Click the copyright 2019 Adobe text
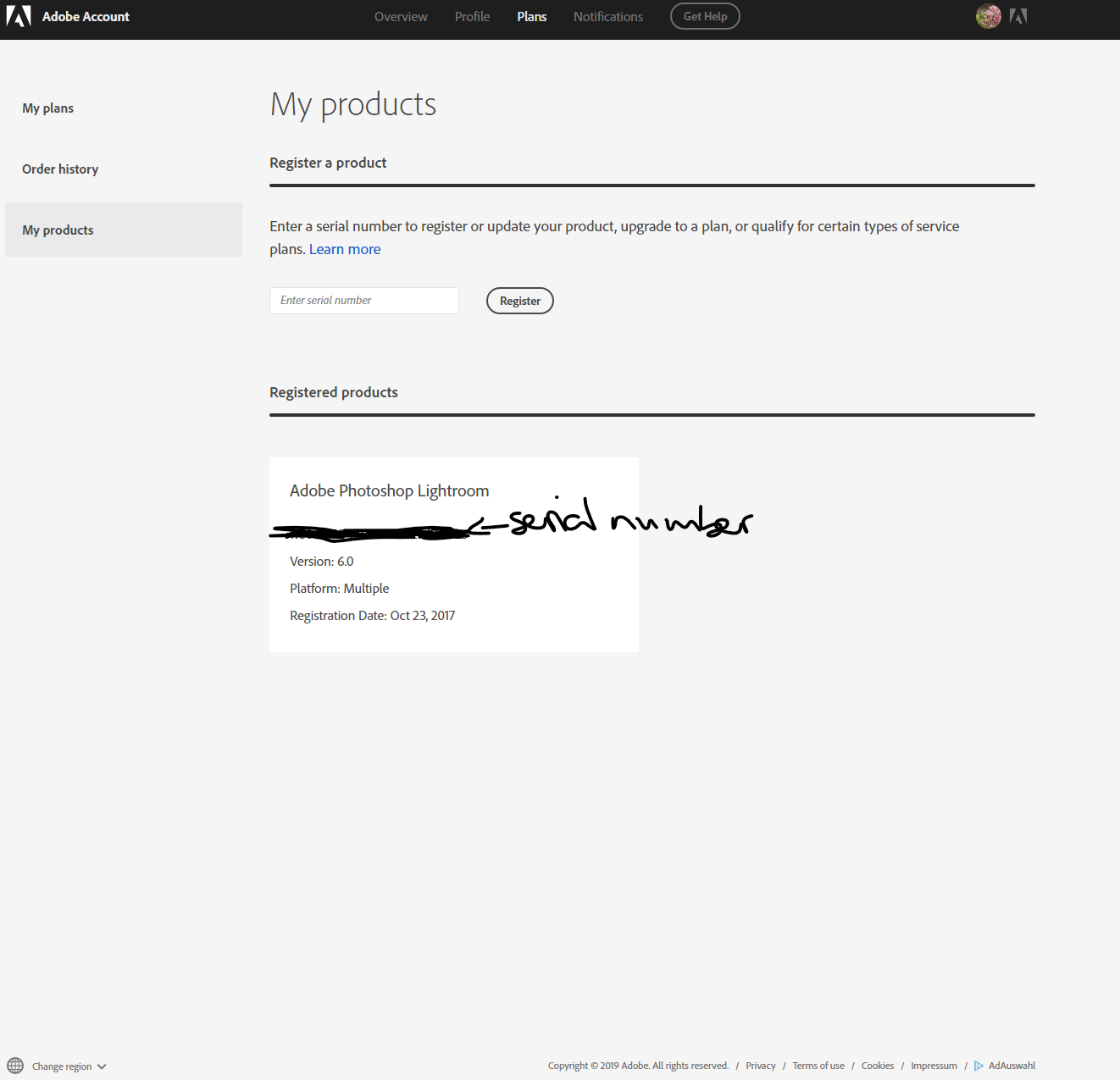The image size is (1120, 1080). coord(638,1066)
